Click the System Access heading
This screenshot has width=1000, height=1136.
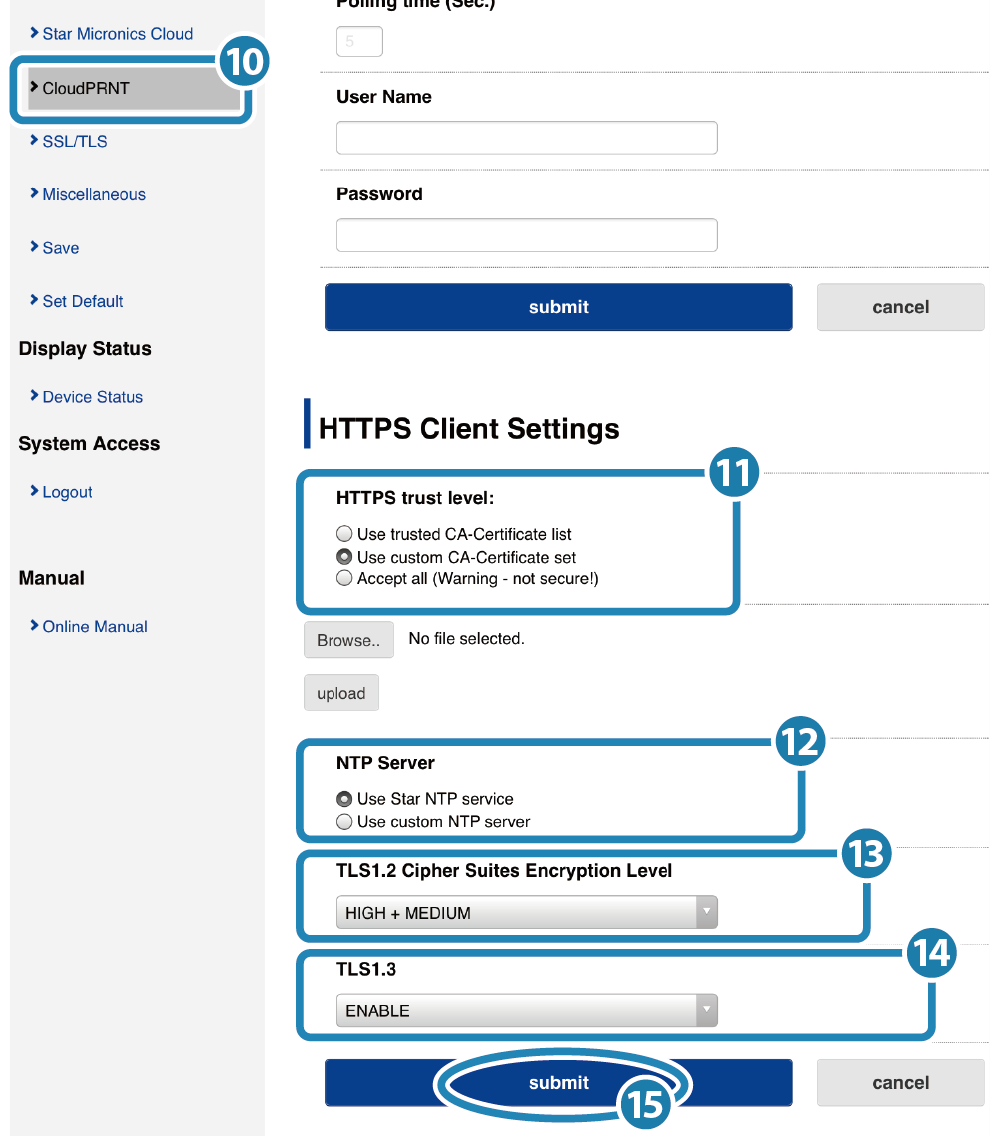(89, 443)
